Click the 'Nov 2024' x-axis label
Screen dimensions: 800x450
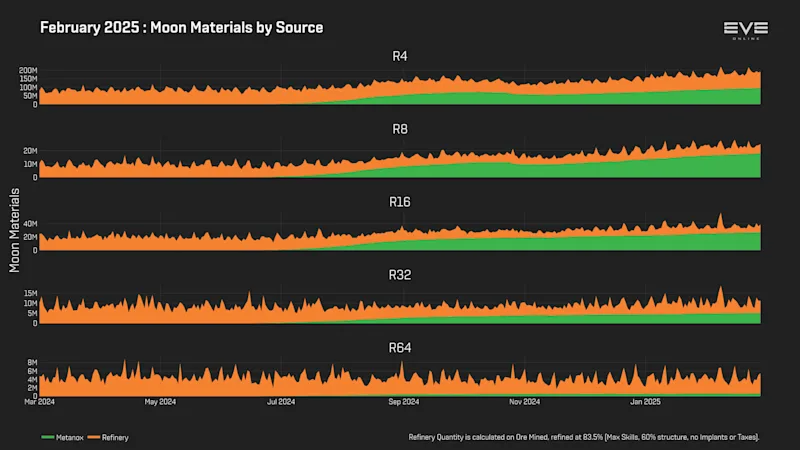point(524,402)
